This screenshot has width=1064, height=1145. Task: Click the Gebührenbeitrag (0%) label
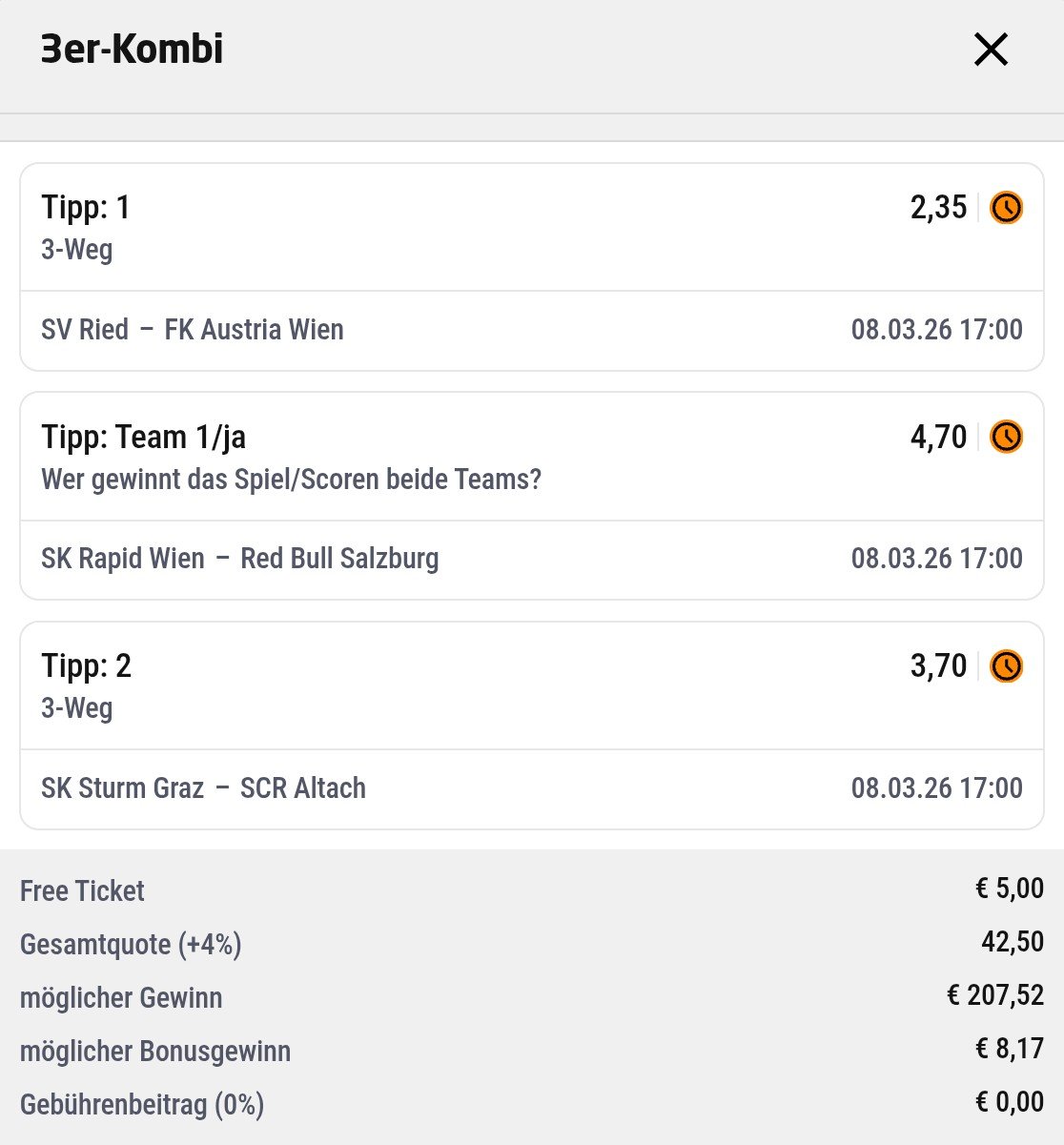click(142, 1105)
